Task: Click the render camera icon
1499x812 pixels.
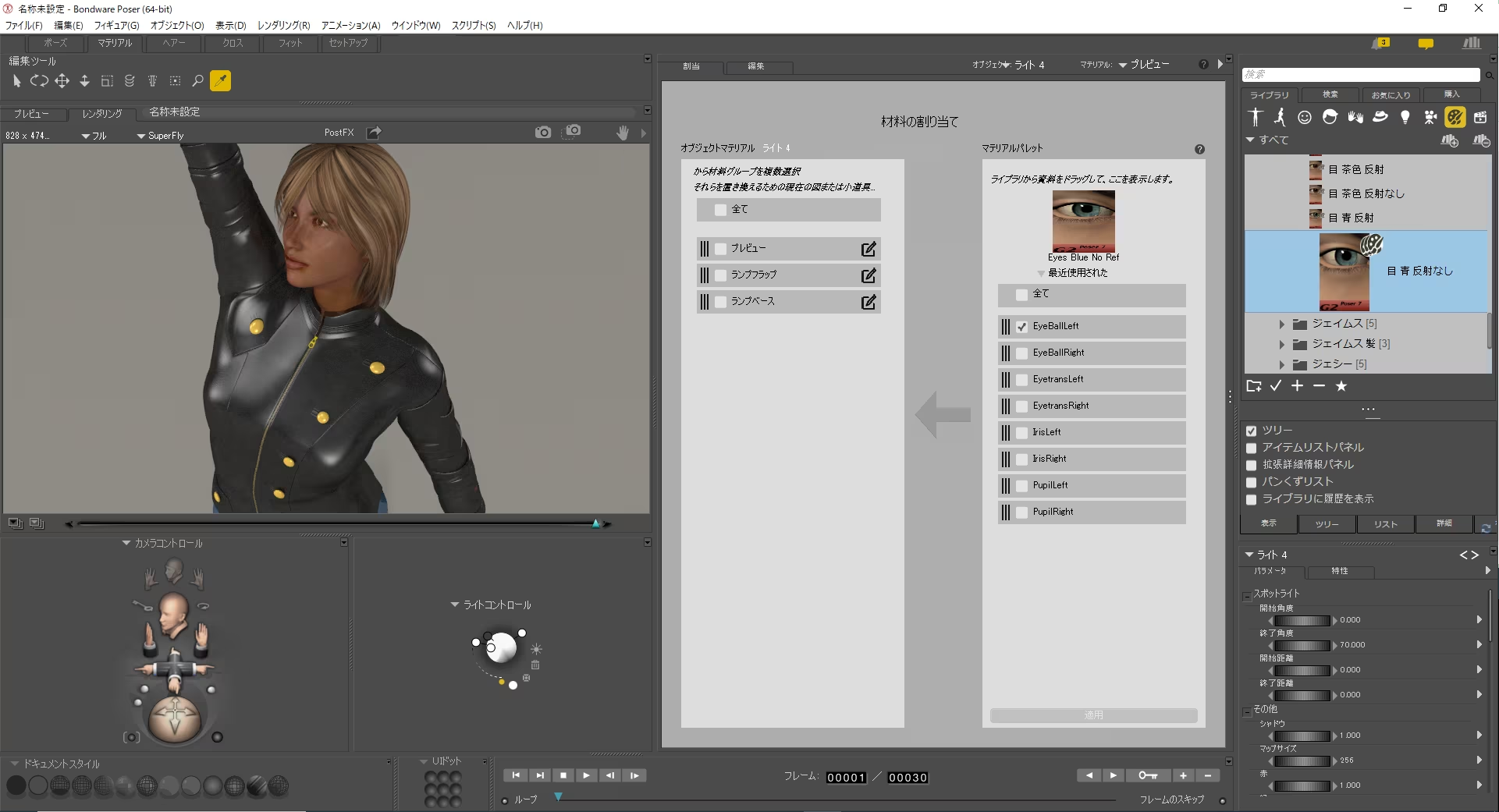Action: (543, 133)
